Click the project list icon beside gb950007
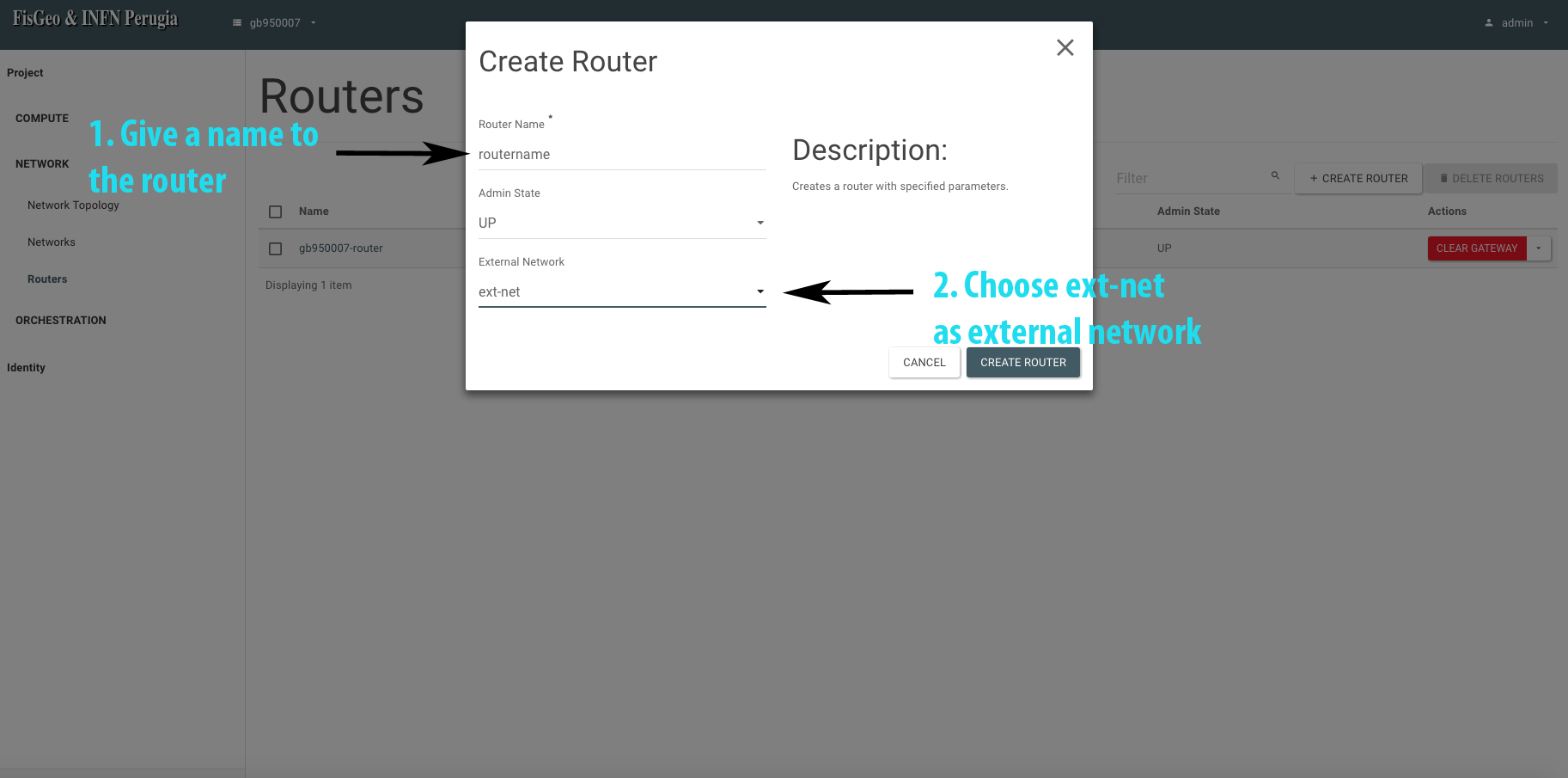This screenshot has width=1568, height=778. point(237,23)
